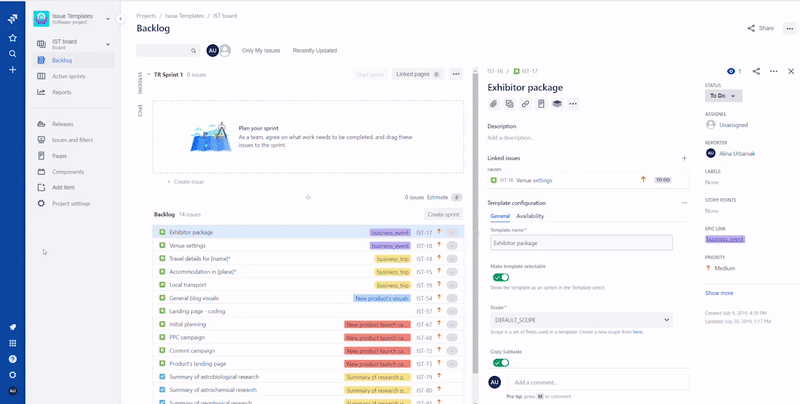800x404 pixels.
Task: Click the create plus icon in the blue sidebar
Action: 13,69
